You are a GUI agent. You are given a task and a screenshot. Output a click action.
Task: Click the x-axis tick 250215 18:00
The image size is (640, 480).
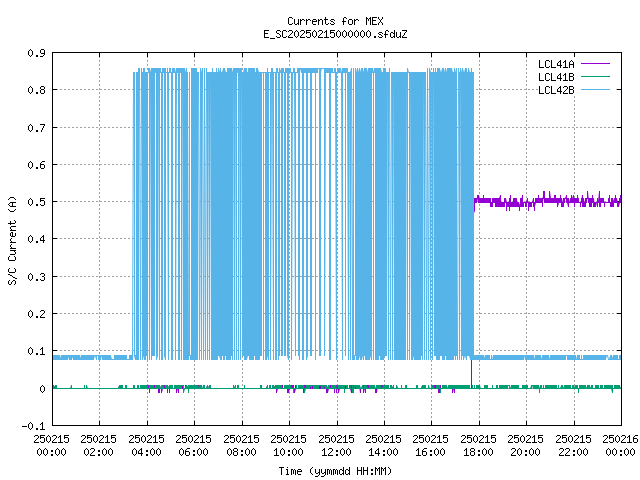coord(479,446)
